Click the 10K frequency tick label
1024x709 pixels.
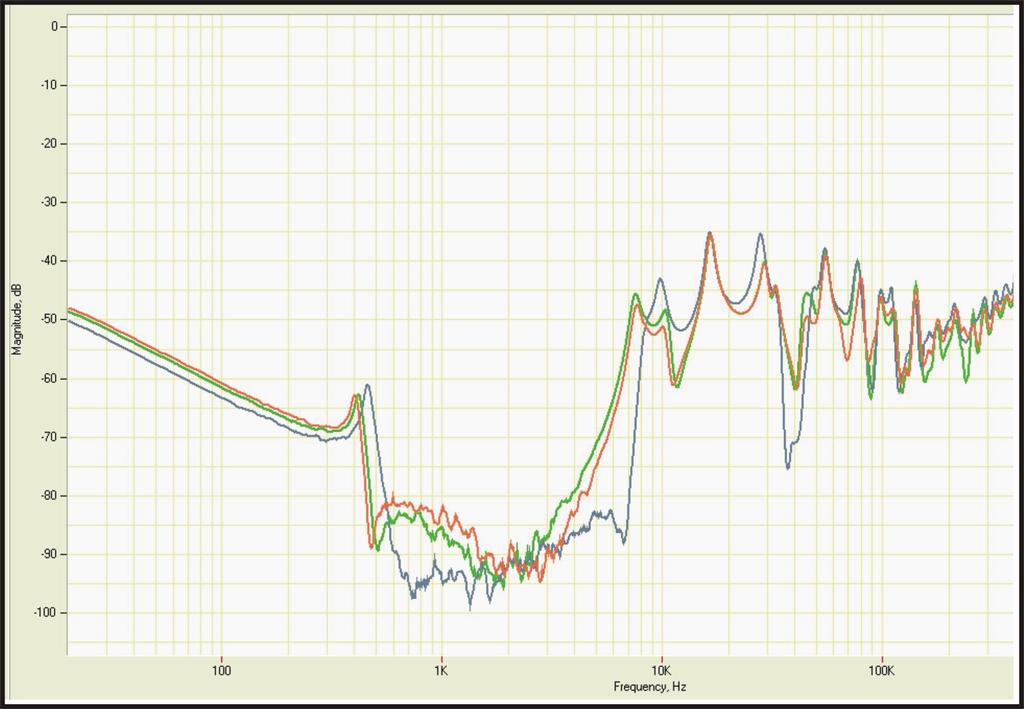(662, 670)
